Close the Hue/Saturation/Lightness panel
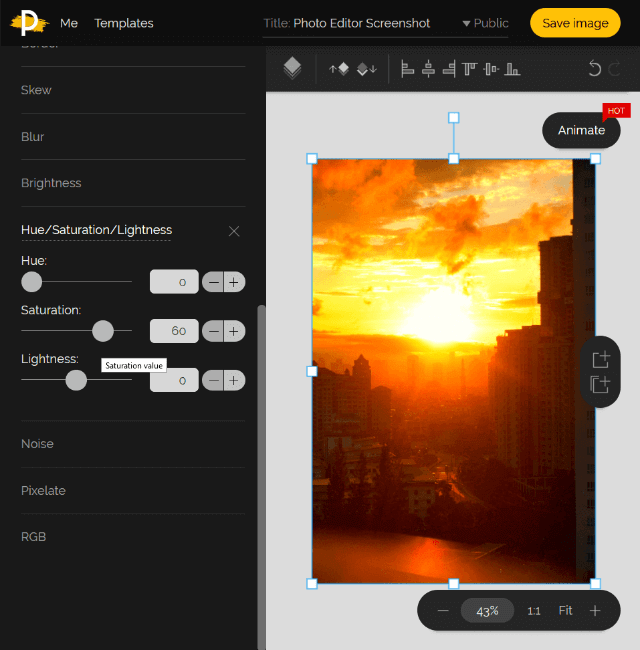 click(234, 231)
